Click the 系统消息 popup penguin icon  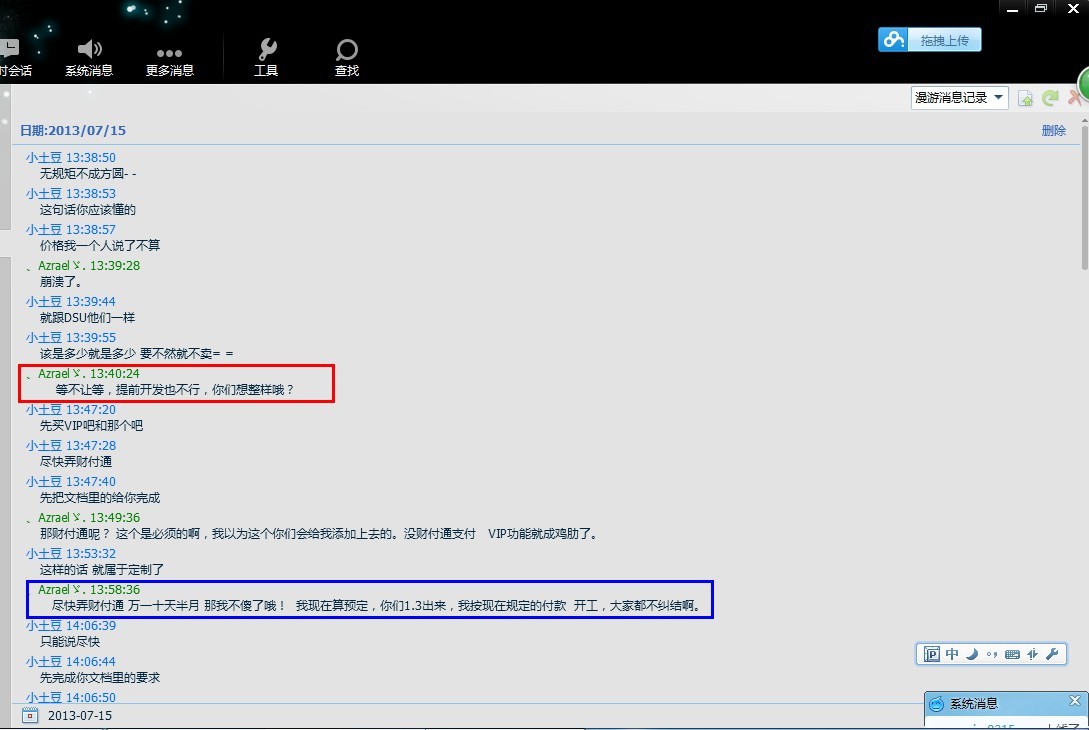936,704
